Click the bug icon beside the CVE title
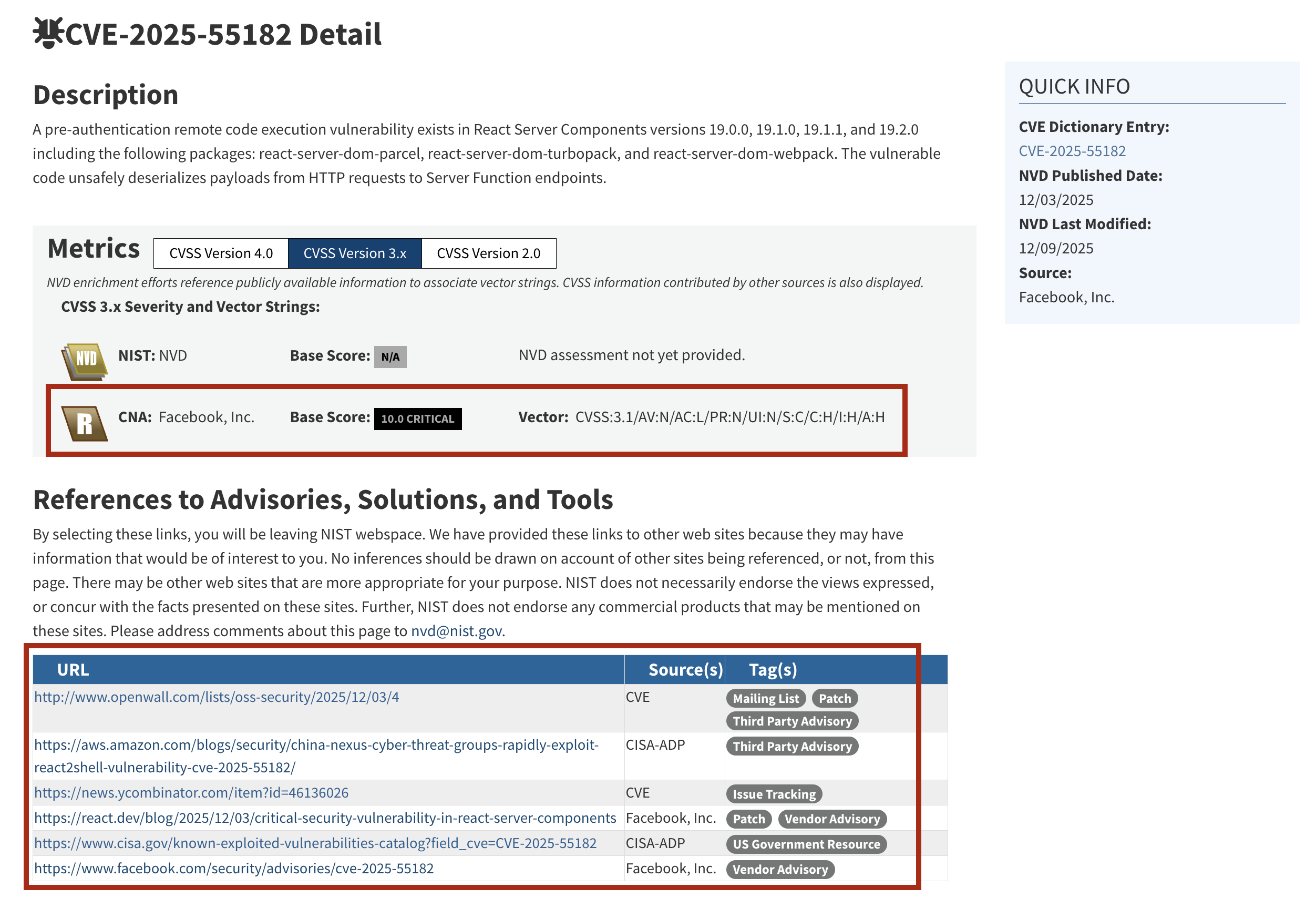1316x898 pixels. coord(48,33)
